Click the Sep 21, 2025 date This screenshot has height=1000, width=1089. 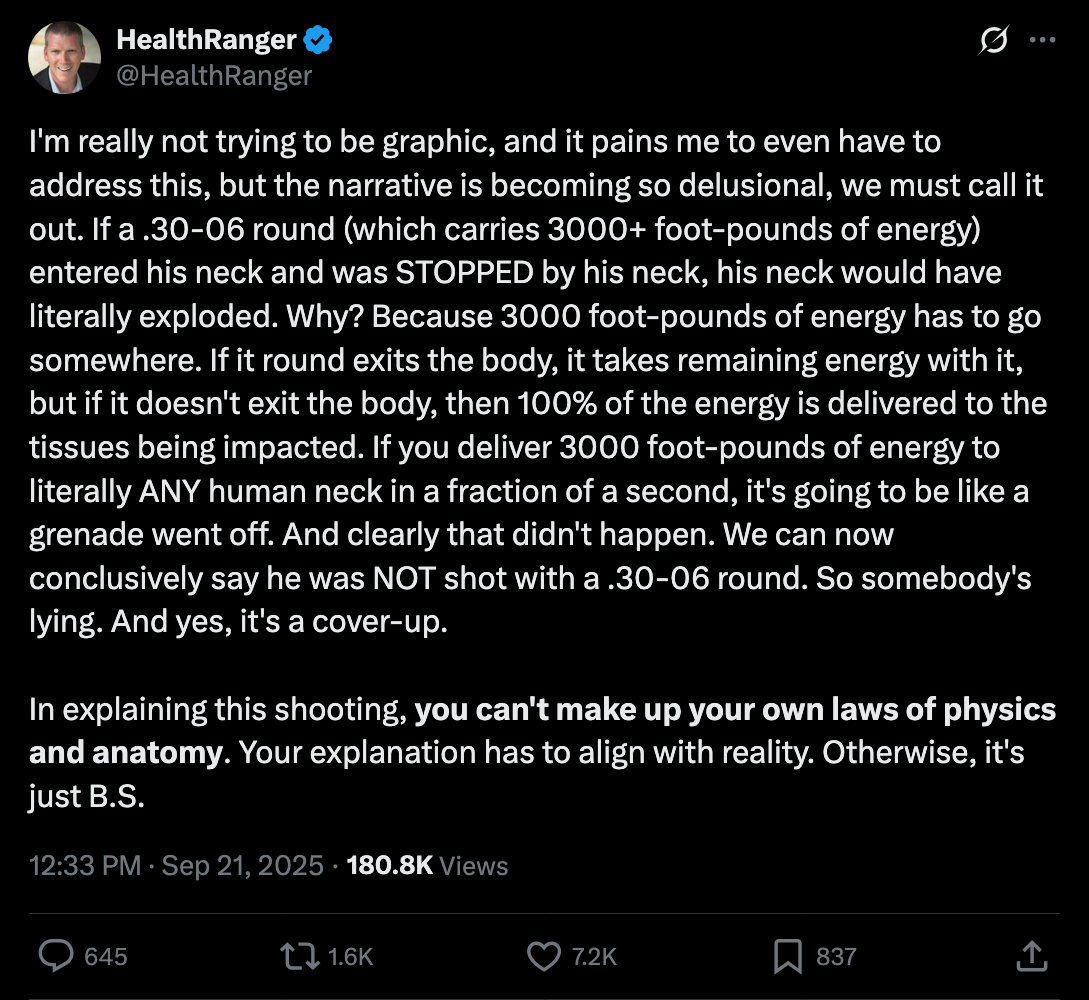[x=242, y=866]
